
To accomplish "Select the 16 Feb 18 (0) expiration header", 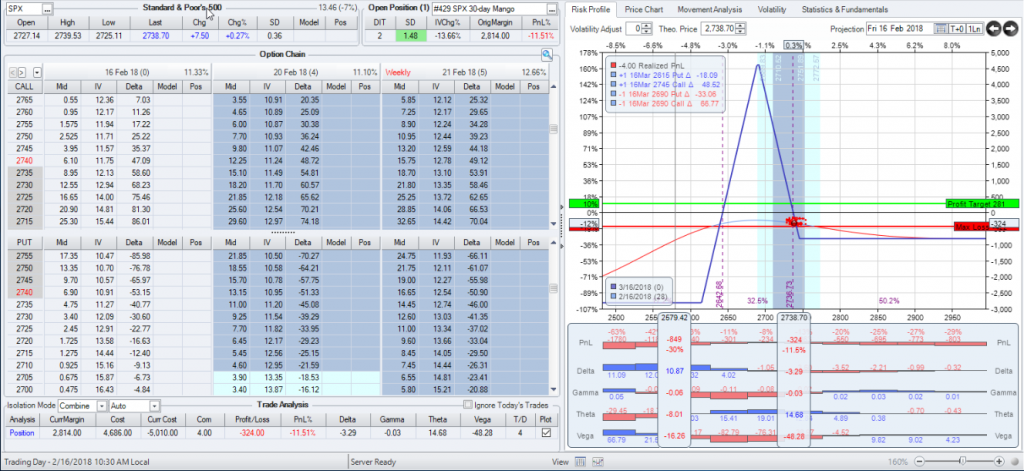I will pos(128,72).
